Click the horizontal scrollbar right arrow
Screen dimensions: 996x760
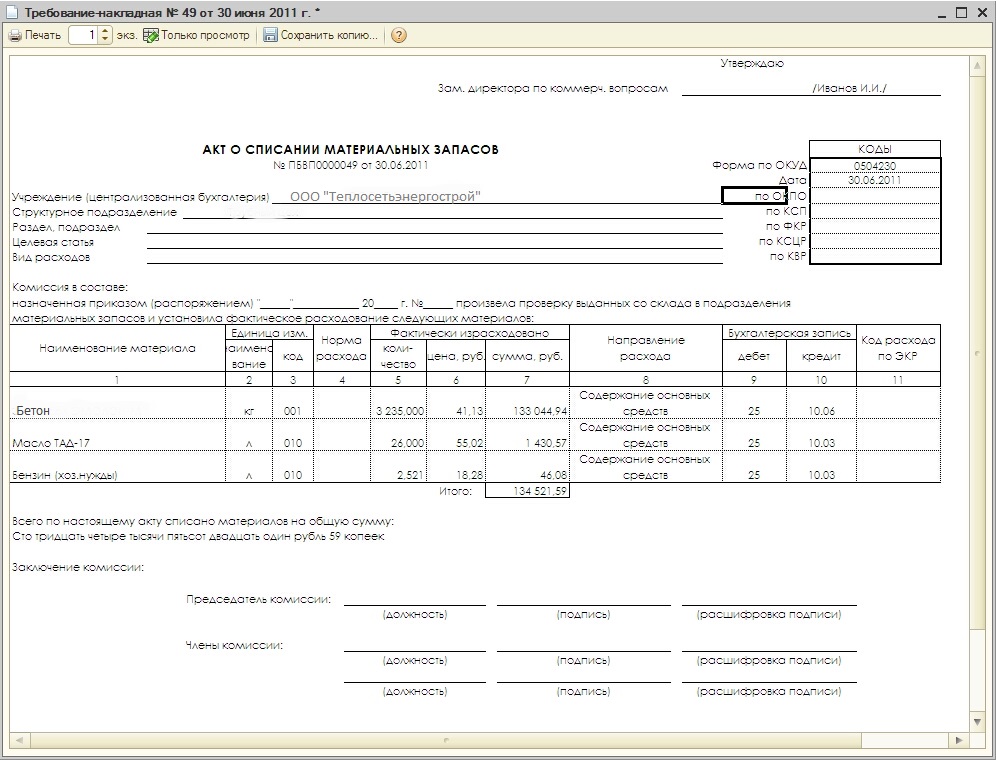pyautogui.click(x=959, y=740)
